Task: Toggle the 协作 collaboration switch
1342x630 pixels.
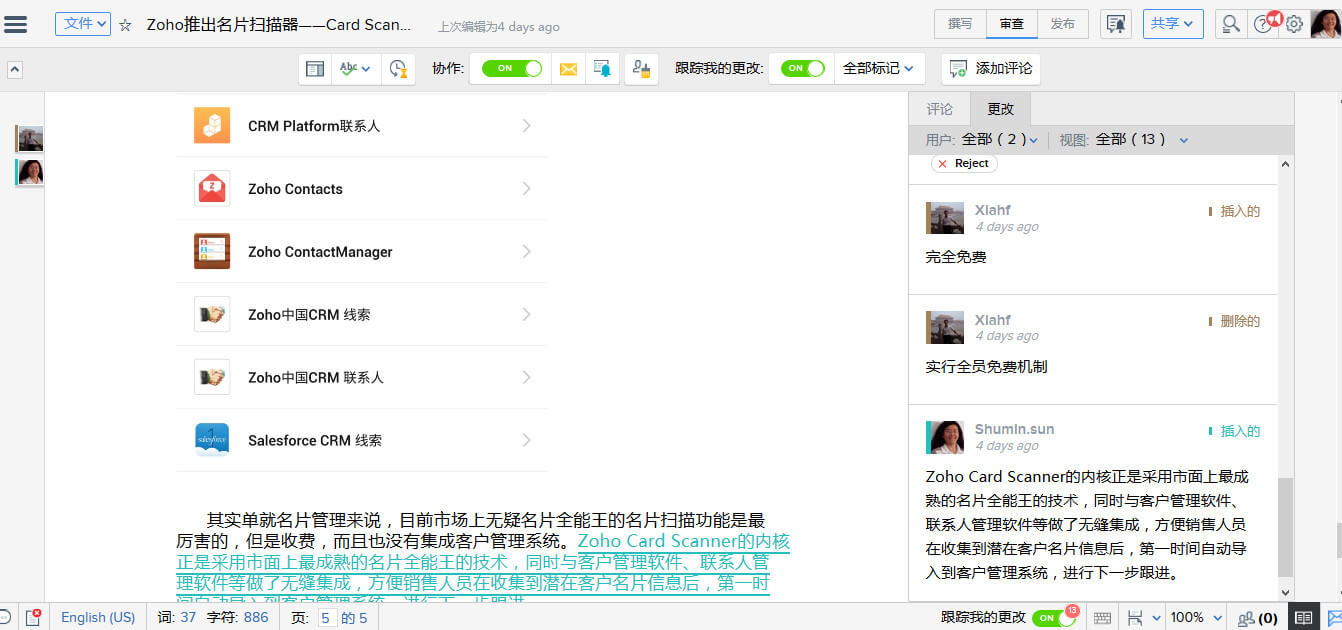Action: pos(511,69)
